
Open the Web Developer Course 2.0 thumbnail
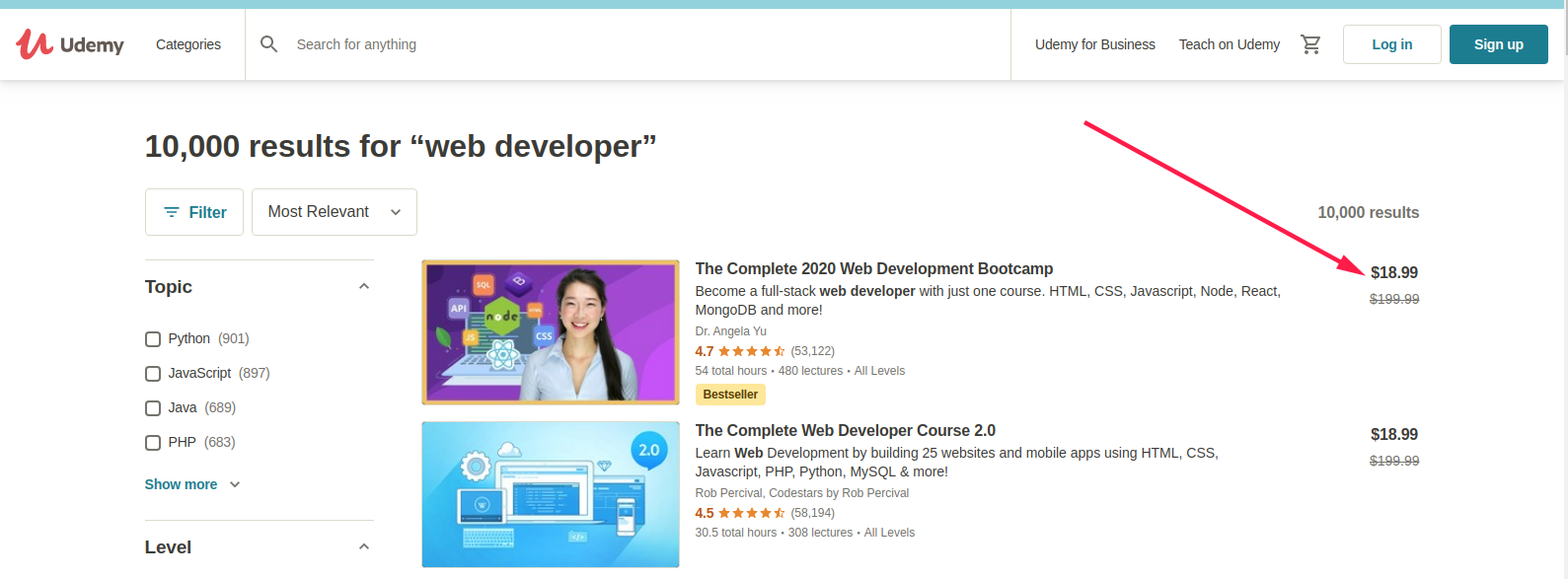pos(551,494)
